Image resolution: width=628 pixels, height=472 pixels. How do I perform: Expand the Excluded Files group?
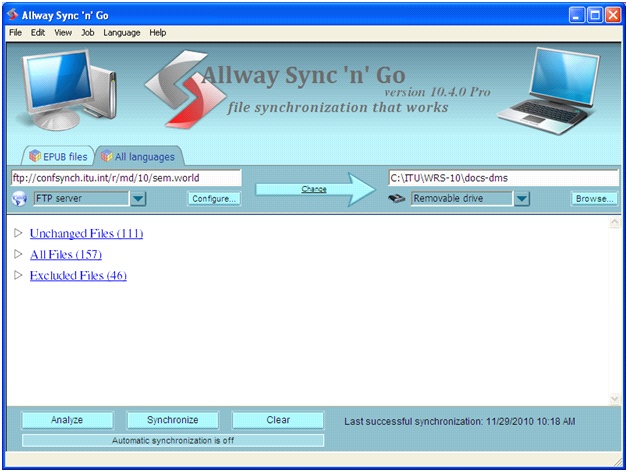tap(18, 275)
